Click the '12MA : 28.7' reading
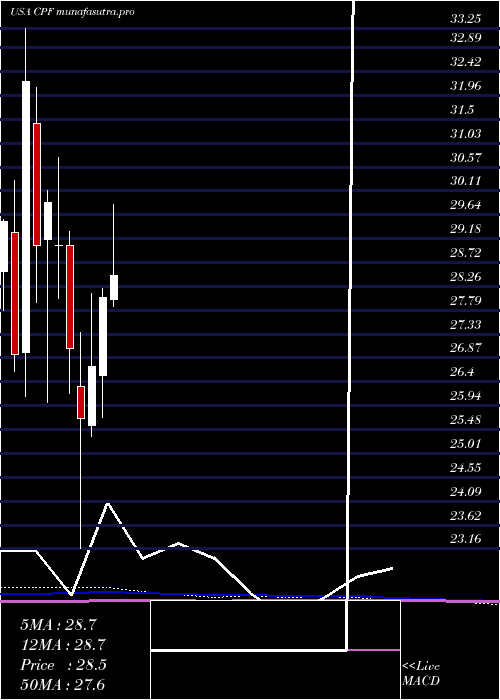This screenshot has height=700, width=500. point(63,645)
